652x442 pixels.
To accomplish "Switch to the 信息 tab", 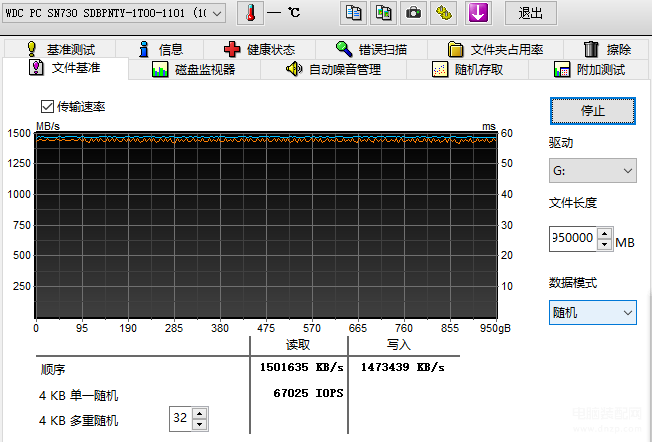I will (160, 49).
